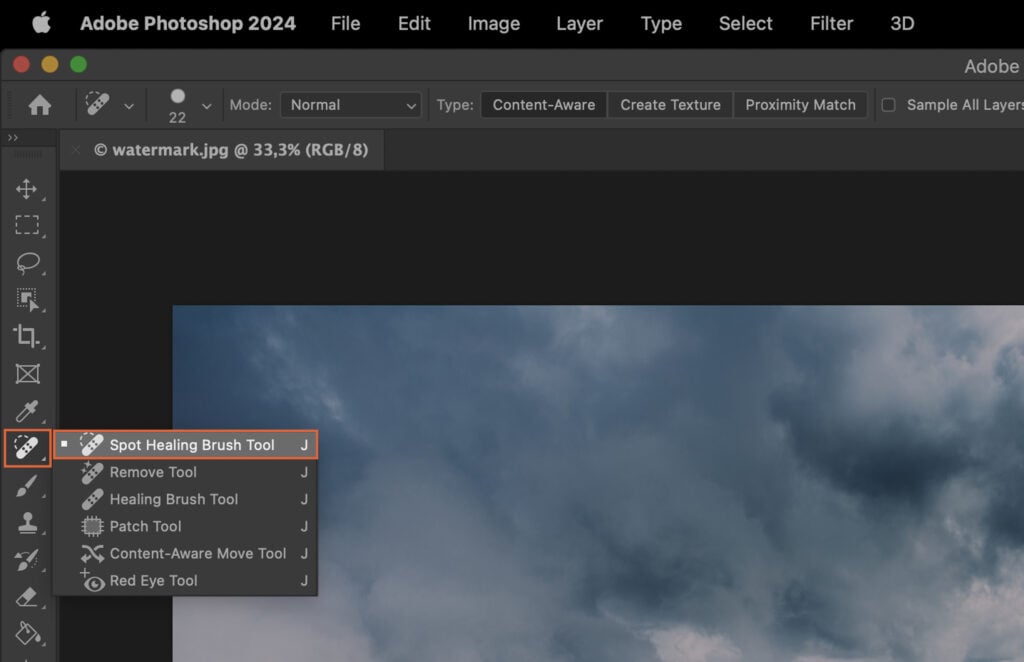
Task: Switch healing Type to Proximity Match
Action: click(x=800, y=104)
